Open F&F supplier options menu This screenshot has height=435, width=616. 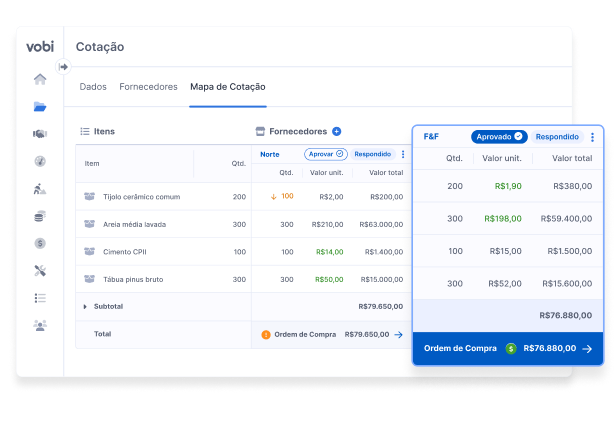click(592, 137)
